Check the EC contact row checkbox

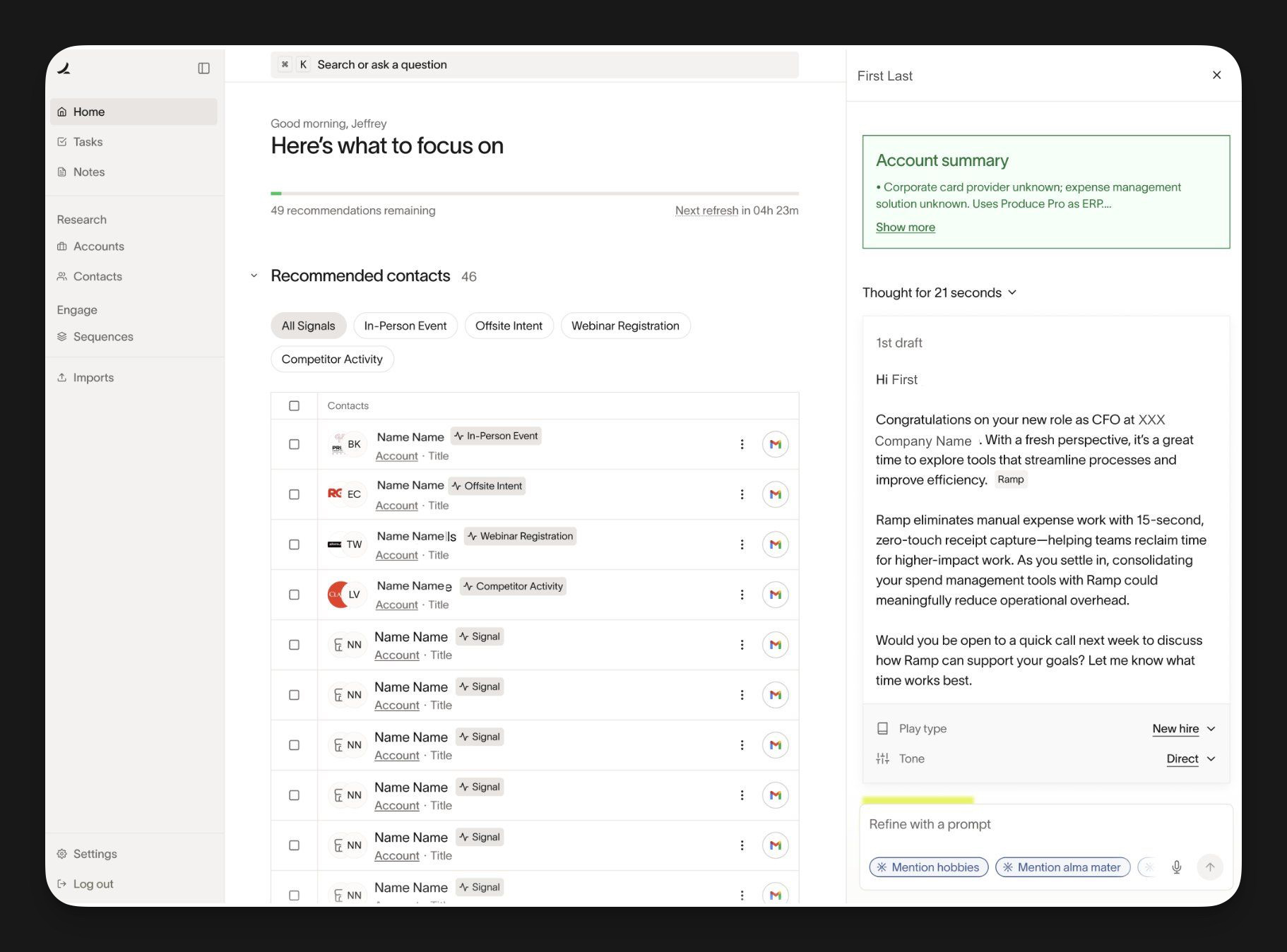tap(294, 494)
